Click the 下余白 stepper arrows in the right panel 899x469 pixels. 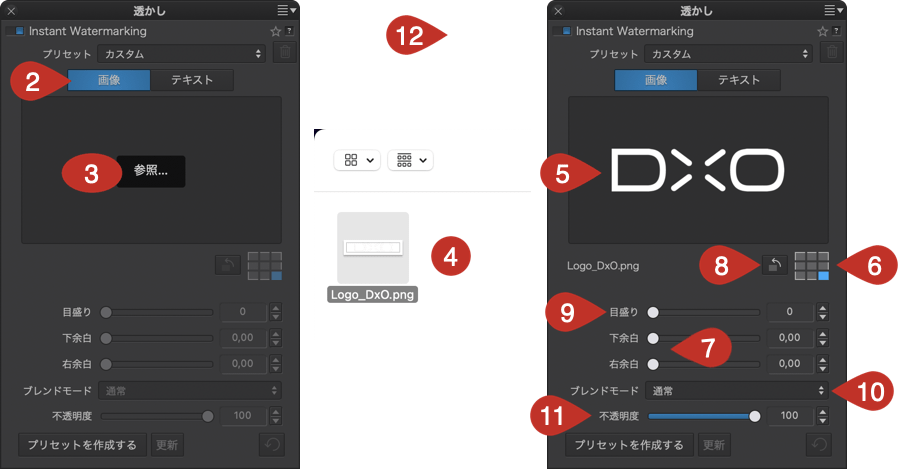823,338
